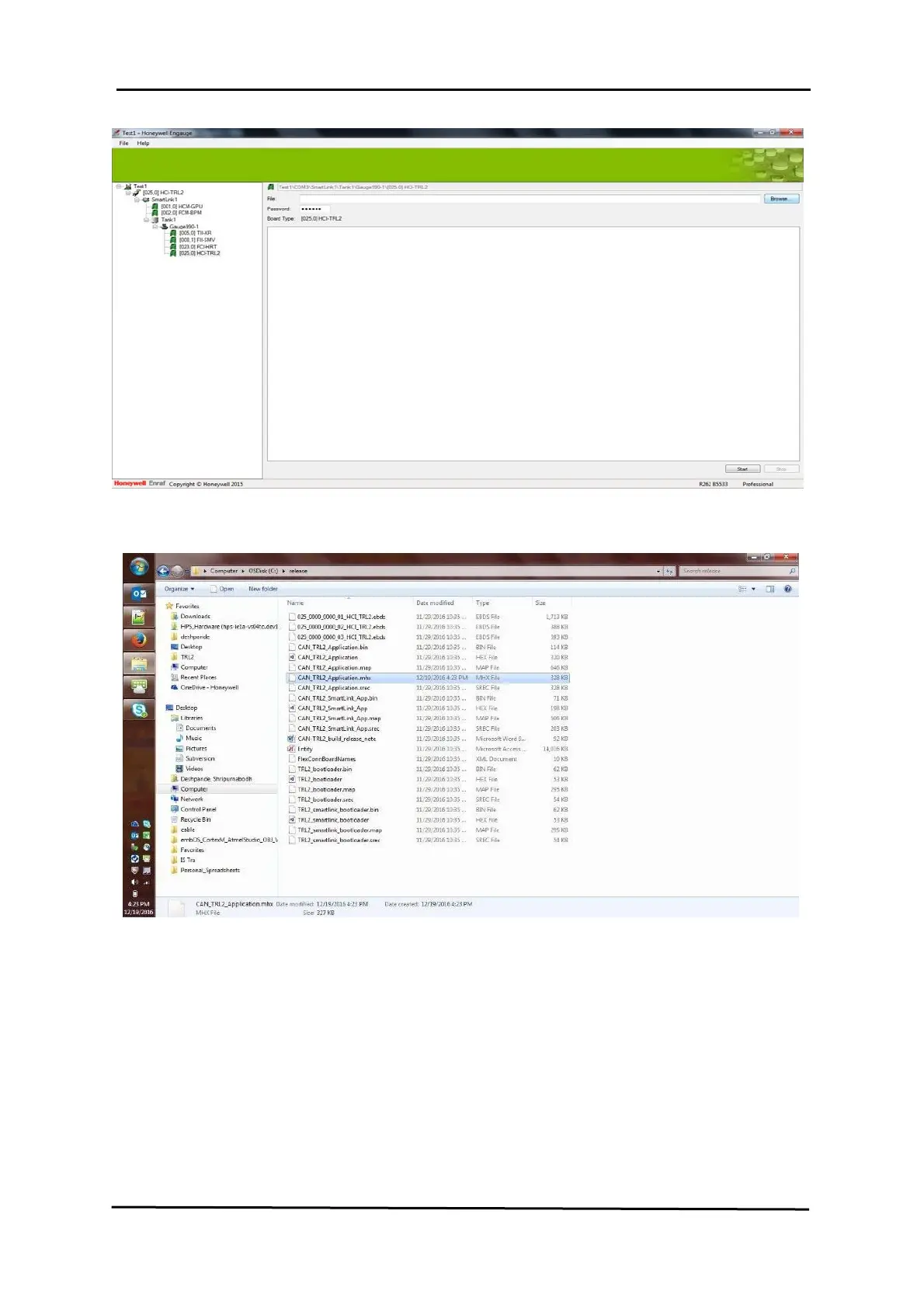Click the Computer breadcrumb in address bar
Viewport: 924px width, 1308px height.
point(224,571)
